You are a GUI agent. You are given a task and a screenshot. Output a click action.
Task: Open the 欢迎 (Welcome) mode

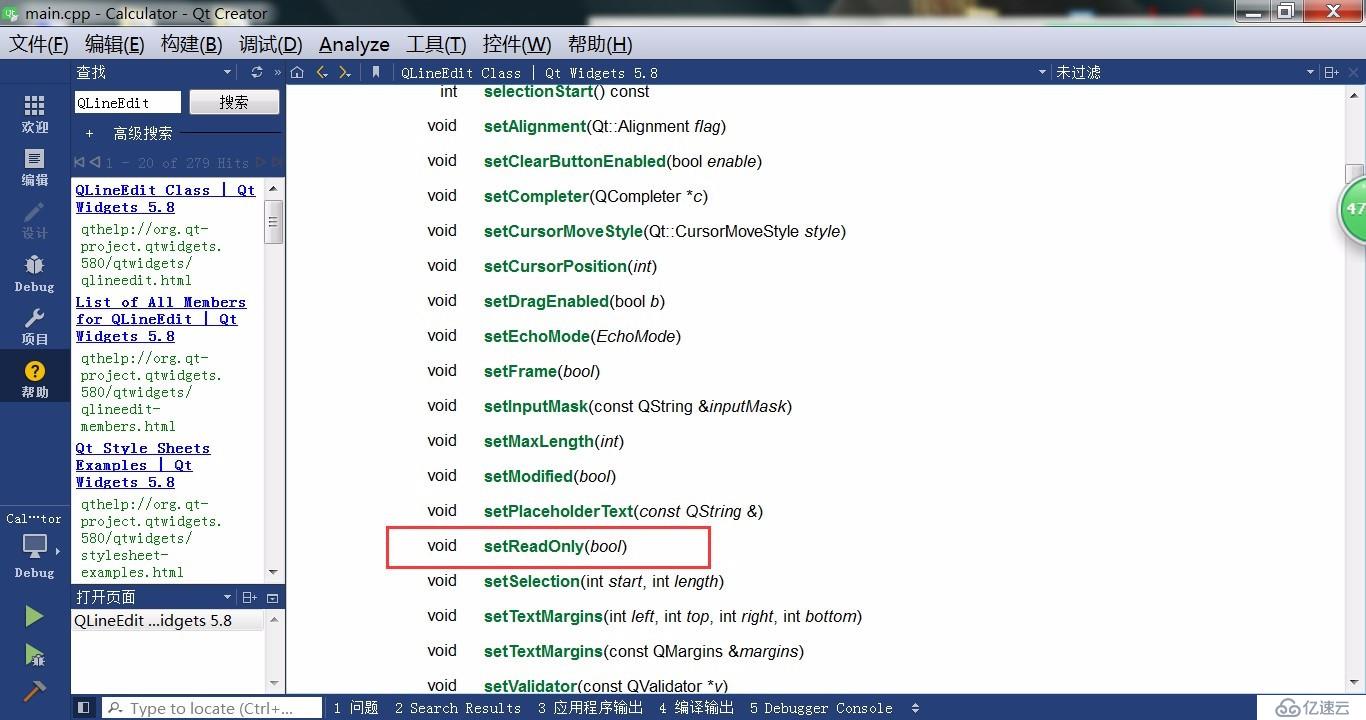pyautogui.click(x=34, y=114)
